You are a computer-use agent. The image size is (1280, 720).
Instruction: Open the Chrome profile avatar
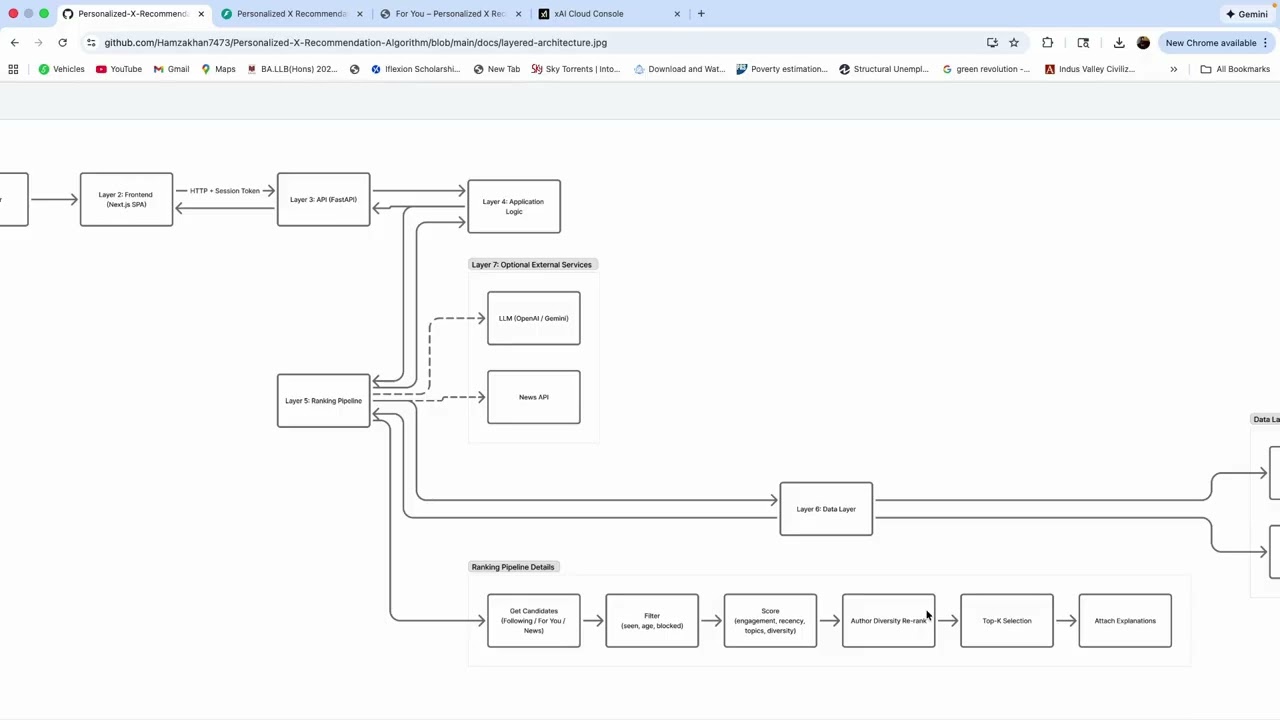(x=1143, y=43)
